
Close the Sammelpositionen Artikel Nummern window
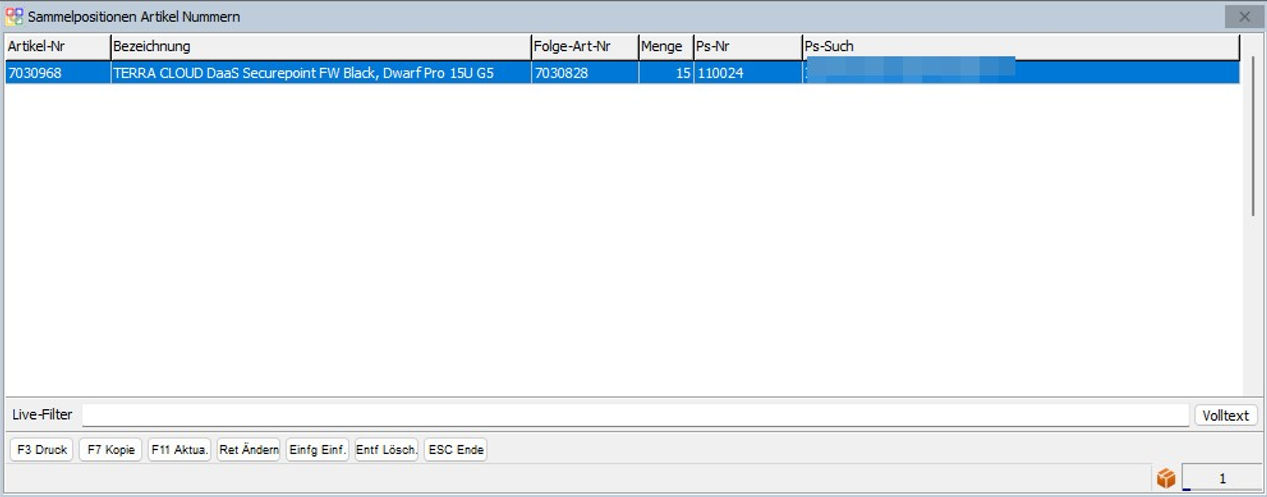(1244, 16)
